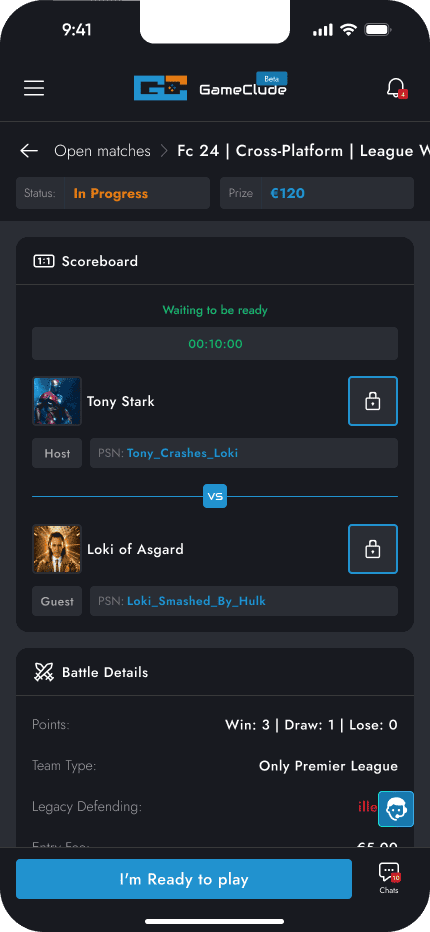Click the 00:10:00 countdown timer bar
430x932 pixels.
click(215, 344)
